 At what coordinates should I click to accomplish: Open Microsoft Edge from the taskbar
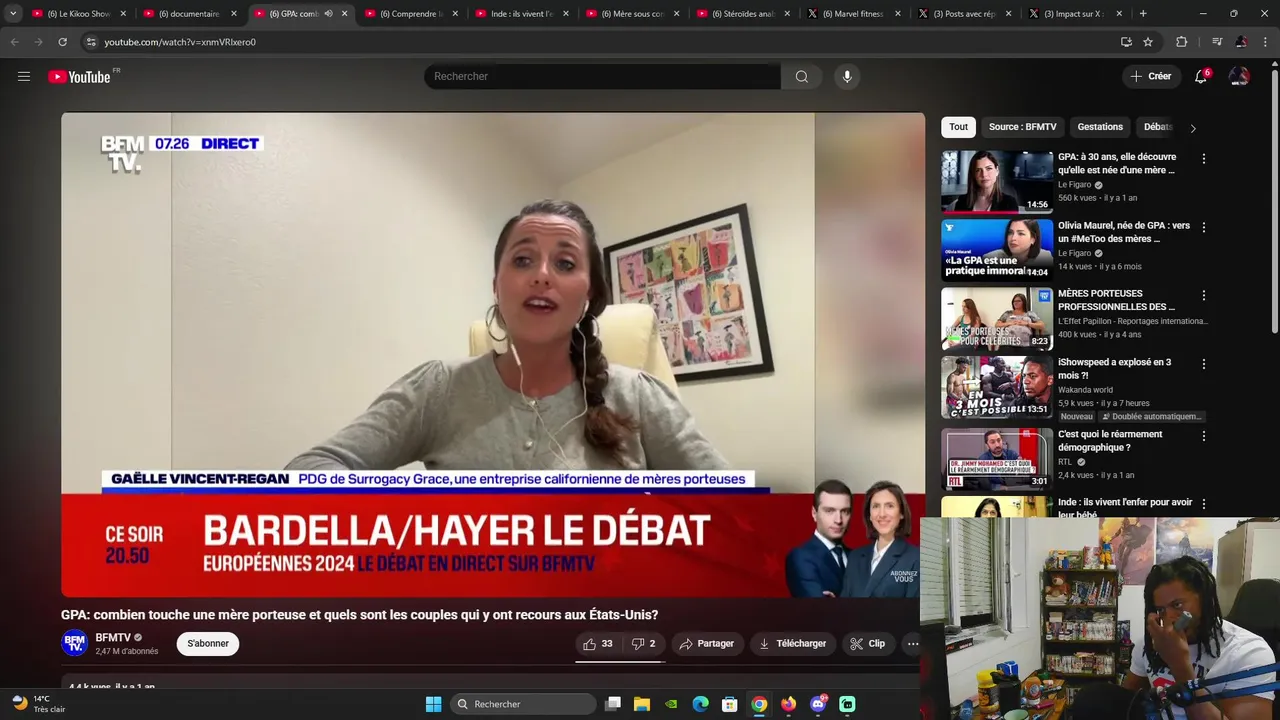(701, 704)
